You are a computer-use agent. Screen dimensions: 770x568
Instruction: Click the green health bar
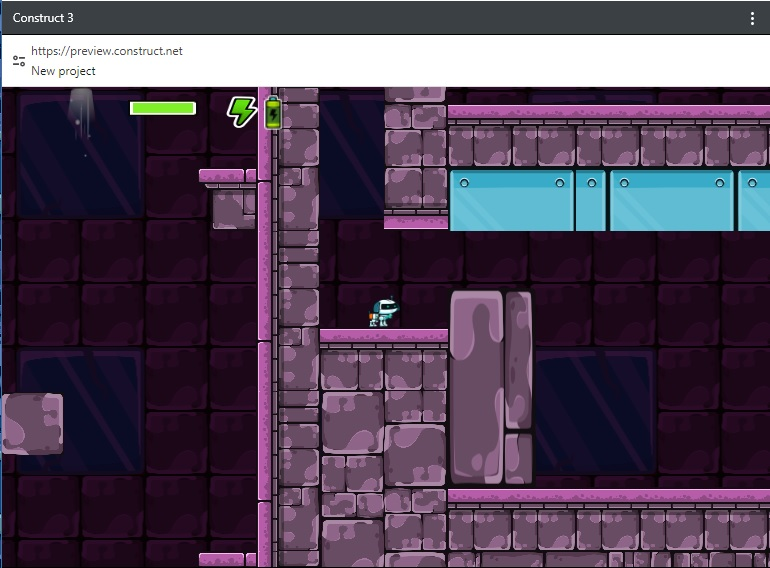163,108
